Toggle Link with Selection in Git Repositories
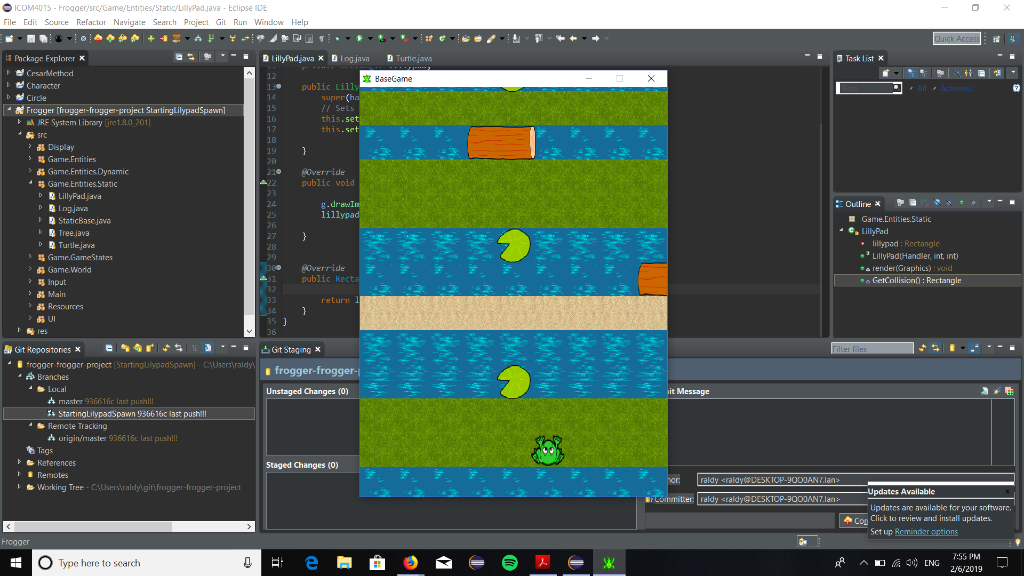This screenshot has width=1024, height=576. pyautogui.click(x=178, y=349)
